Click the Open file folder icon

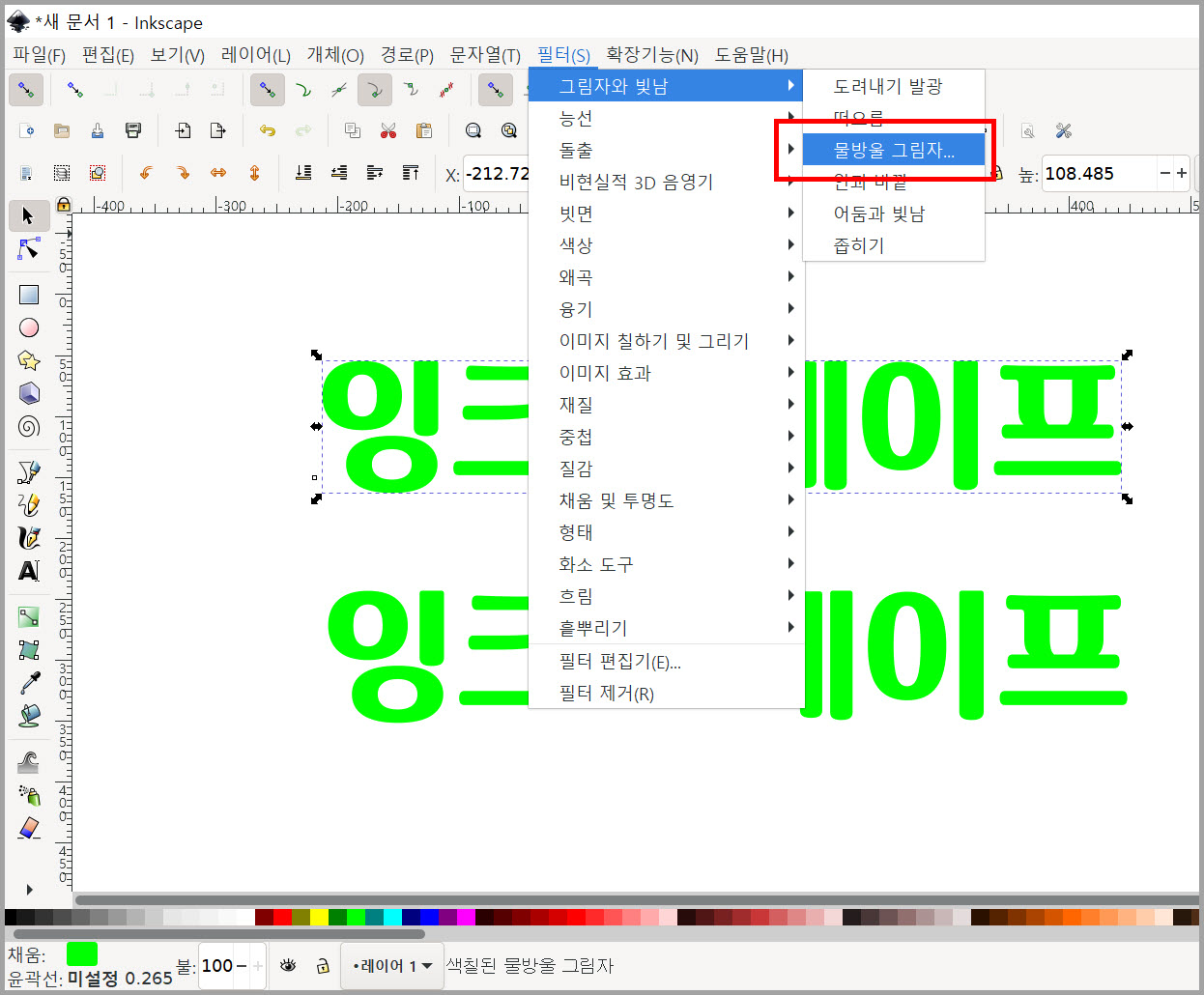tap(62, 130)
